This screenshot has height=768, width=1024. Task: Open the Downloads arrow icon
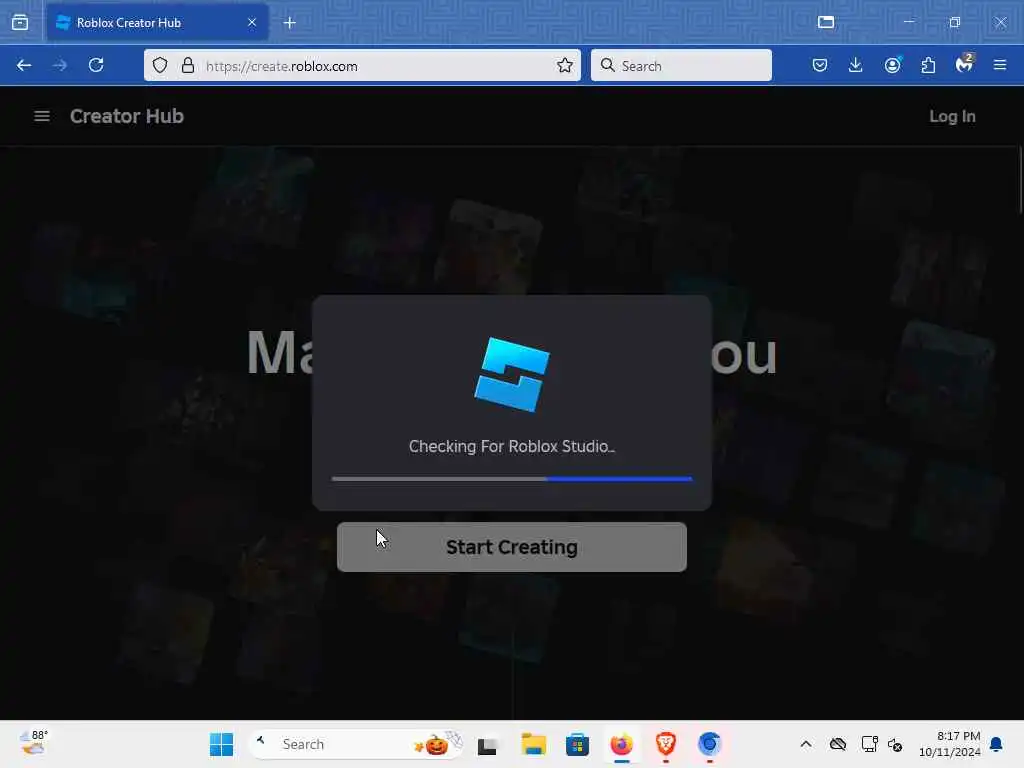pos(856,65)
